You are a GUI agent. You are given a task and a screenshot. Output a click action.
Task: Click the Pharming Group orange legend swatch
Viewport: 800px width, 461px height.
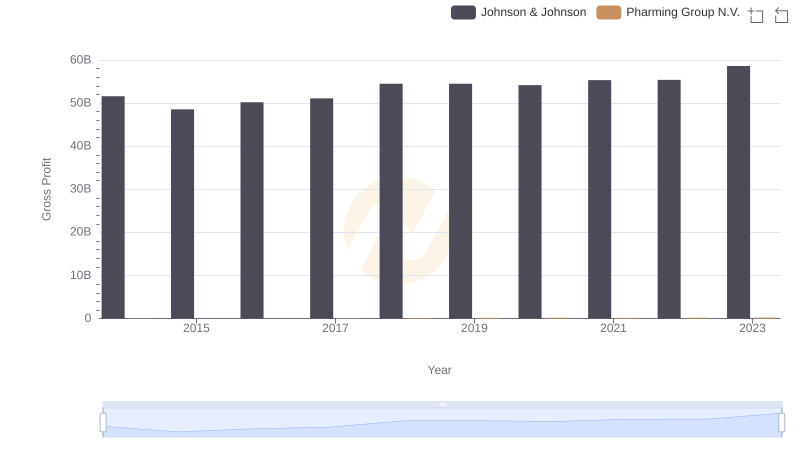(x=609, y=12)
